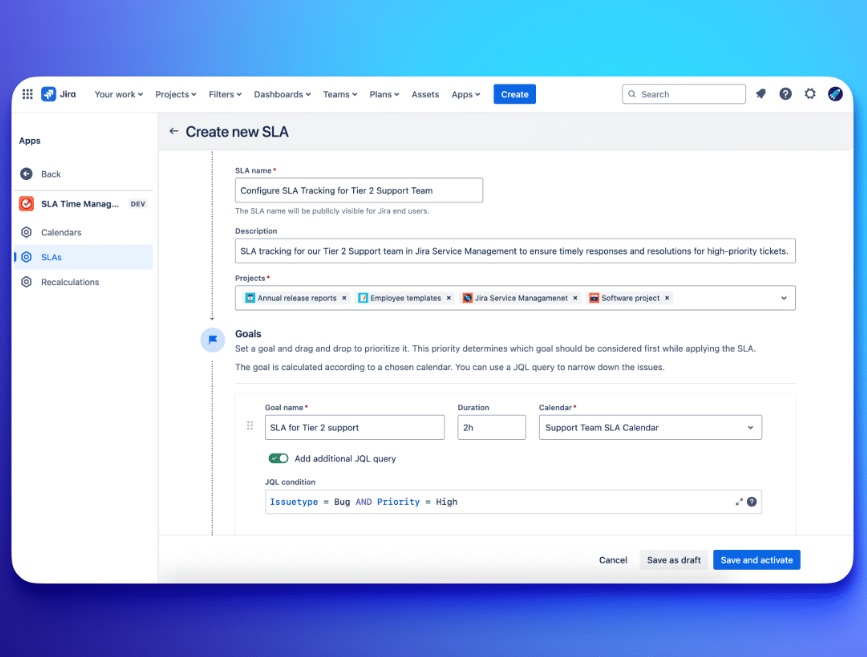The width and height of the screenshot is (867, 657).
Task: Open the Jira apps grid launcher
Action: 26,93
